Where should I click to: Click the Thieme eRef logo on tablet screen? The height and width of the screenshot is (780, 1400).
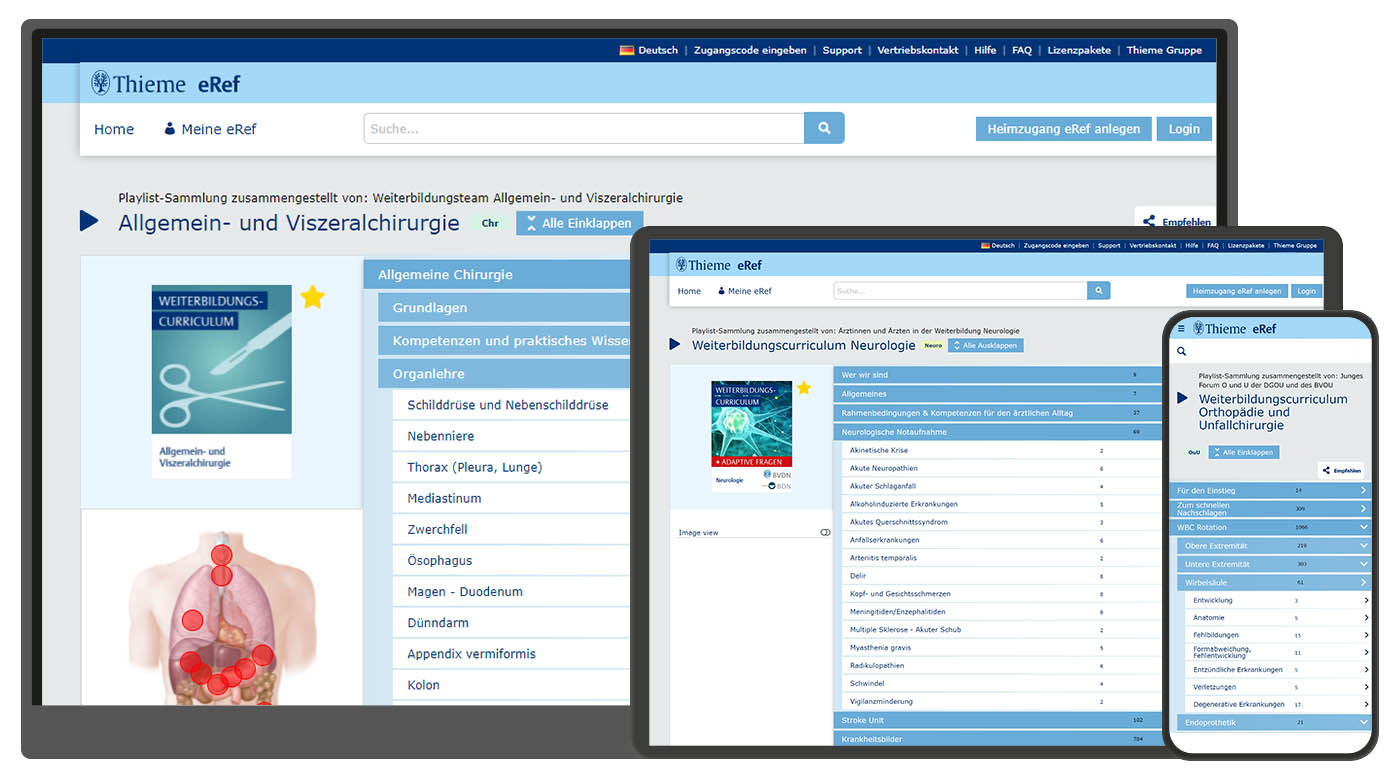click(719, 265)
